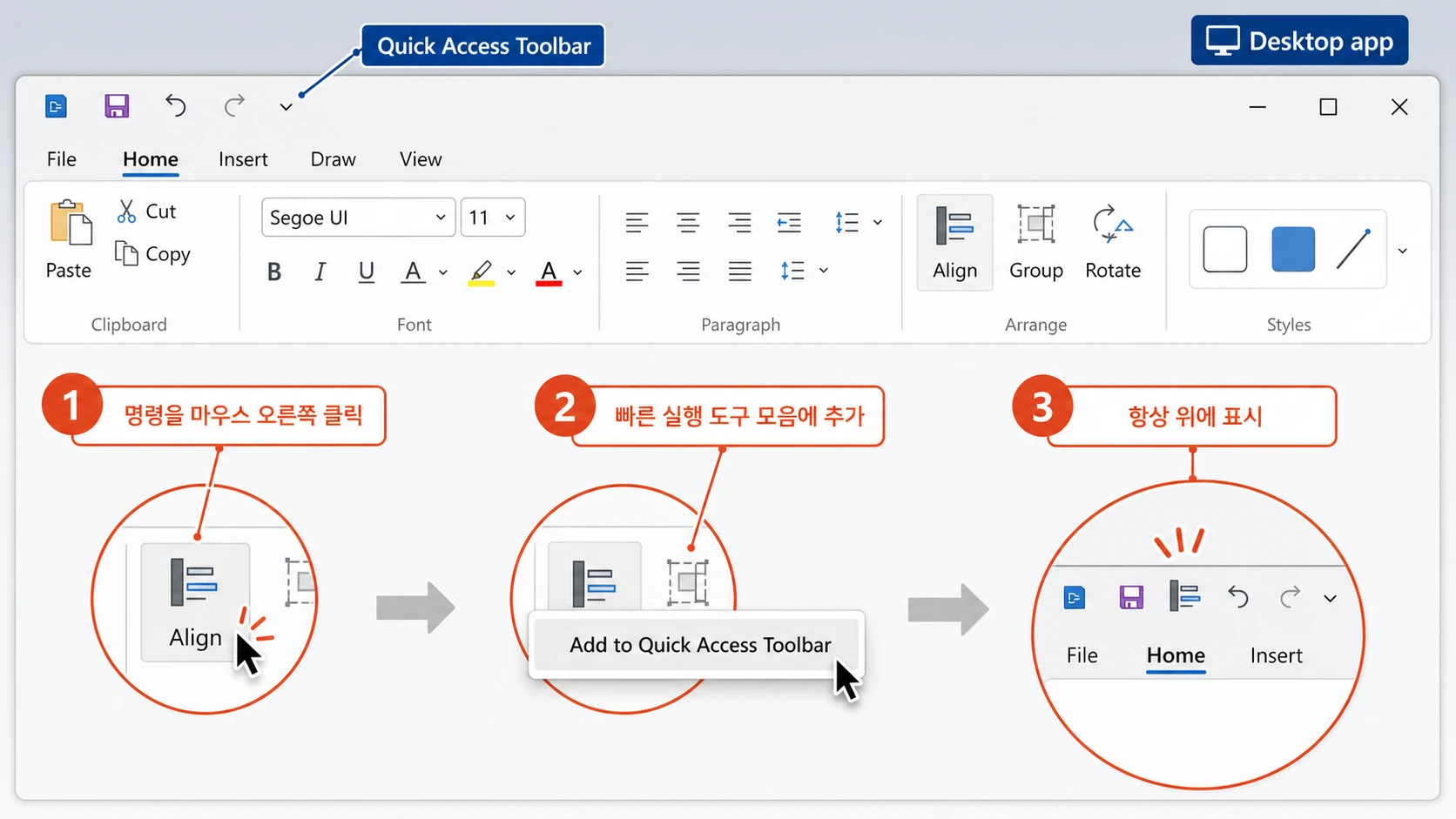Click the Align button in Arrange group
The width and height of the screenshot is (1456, 819).
(954, 243)
